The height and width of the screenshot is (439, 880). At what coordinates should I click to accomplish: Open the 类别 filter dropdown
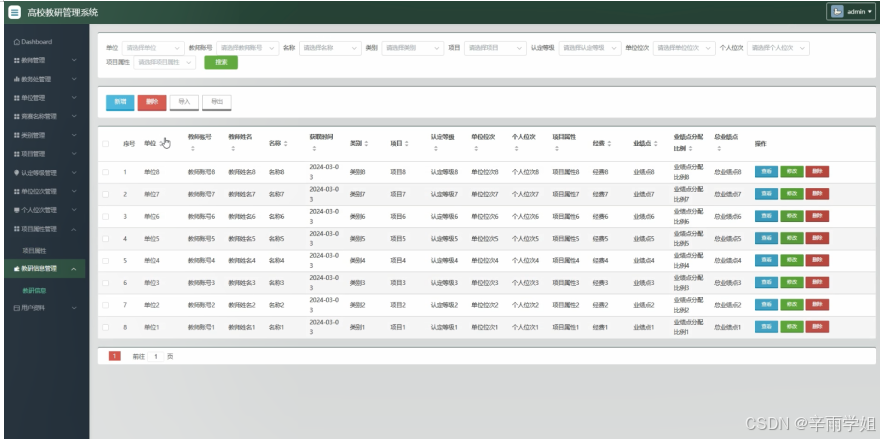pos(412,48)
